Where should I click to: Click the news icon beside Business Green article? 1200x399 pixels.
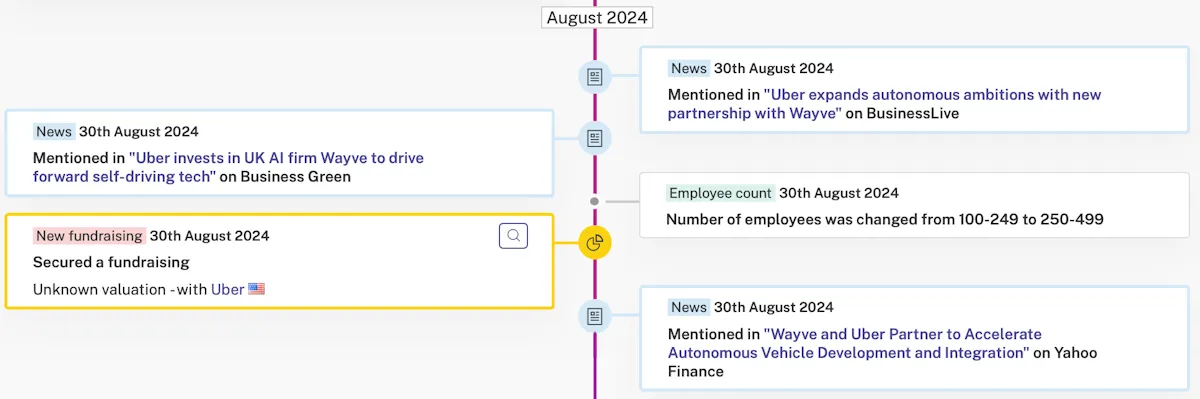click(595, 138)
